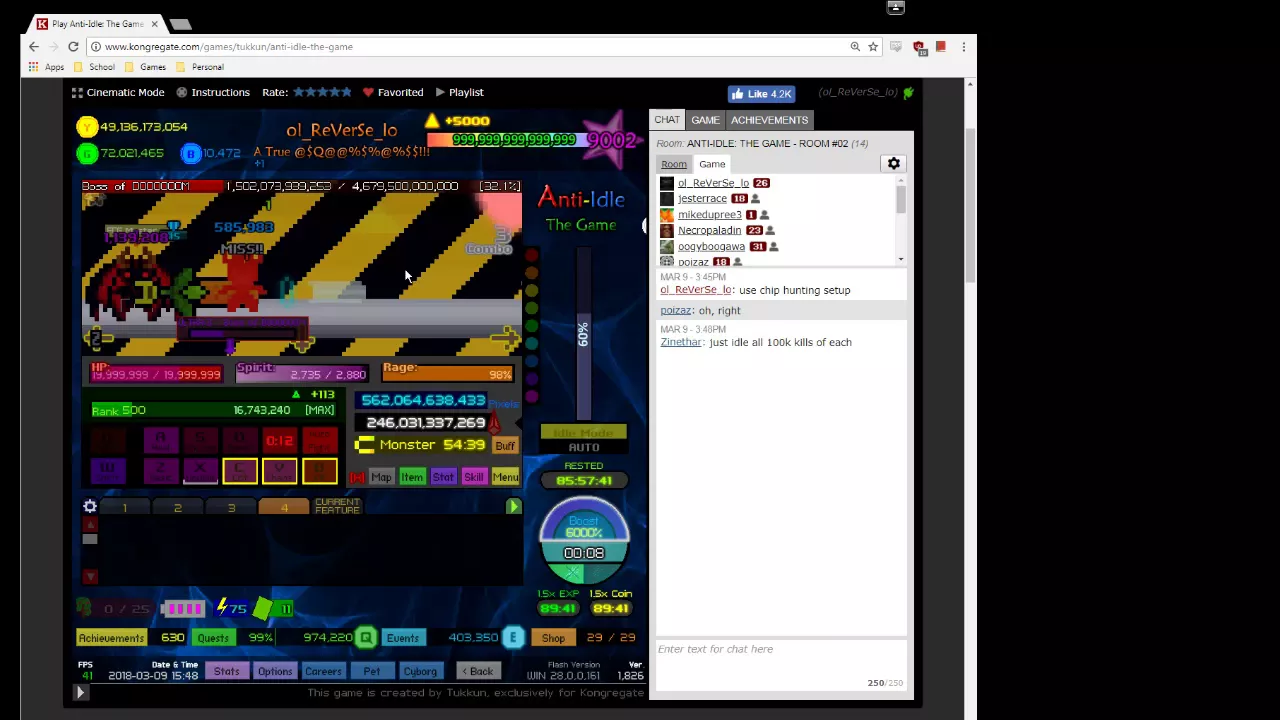1280x720 pixels.
Task: Open the Achievements panel
Action: (x=111, y=638)
